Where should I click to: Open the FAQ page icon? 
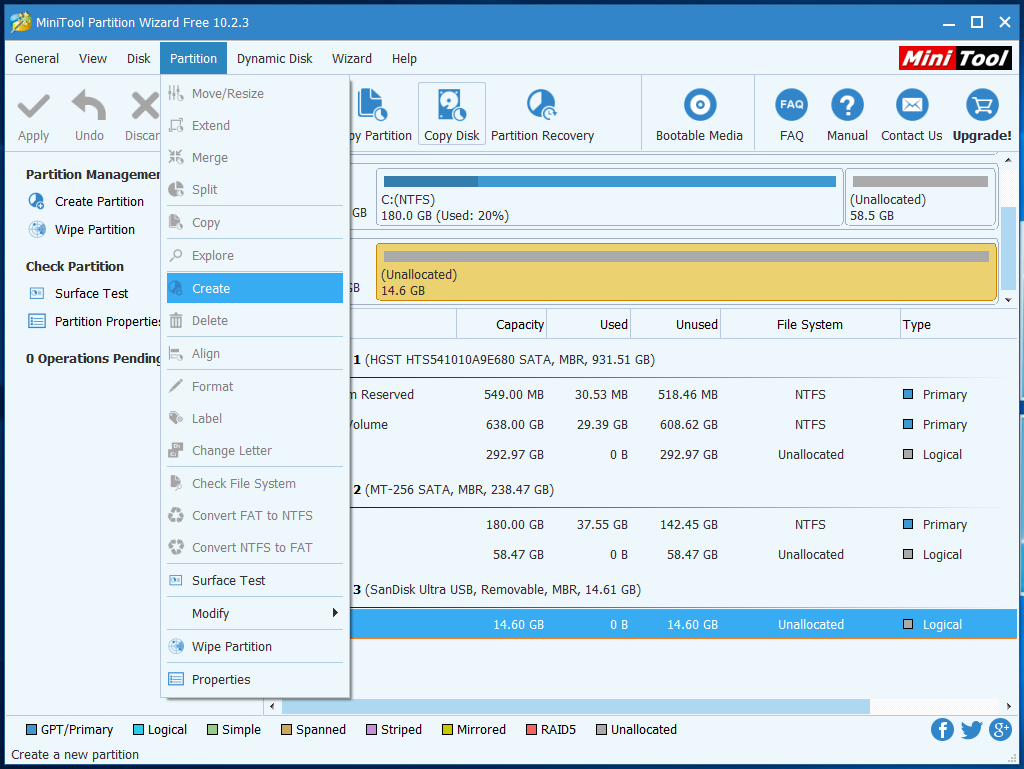tap(792, 105)
